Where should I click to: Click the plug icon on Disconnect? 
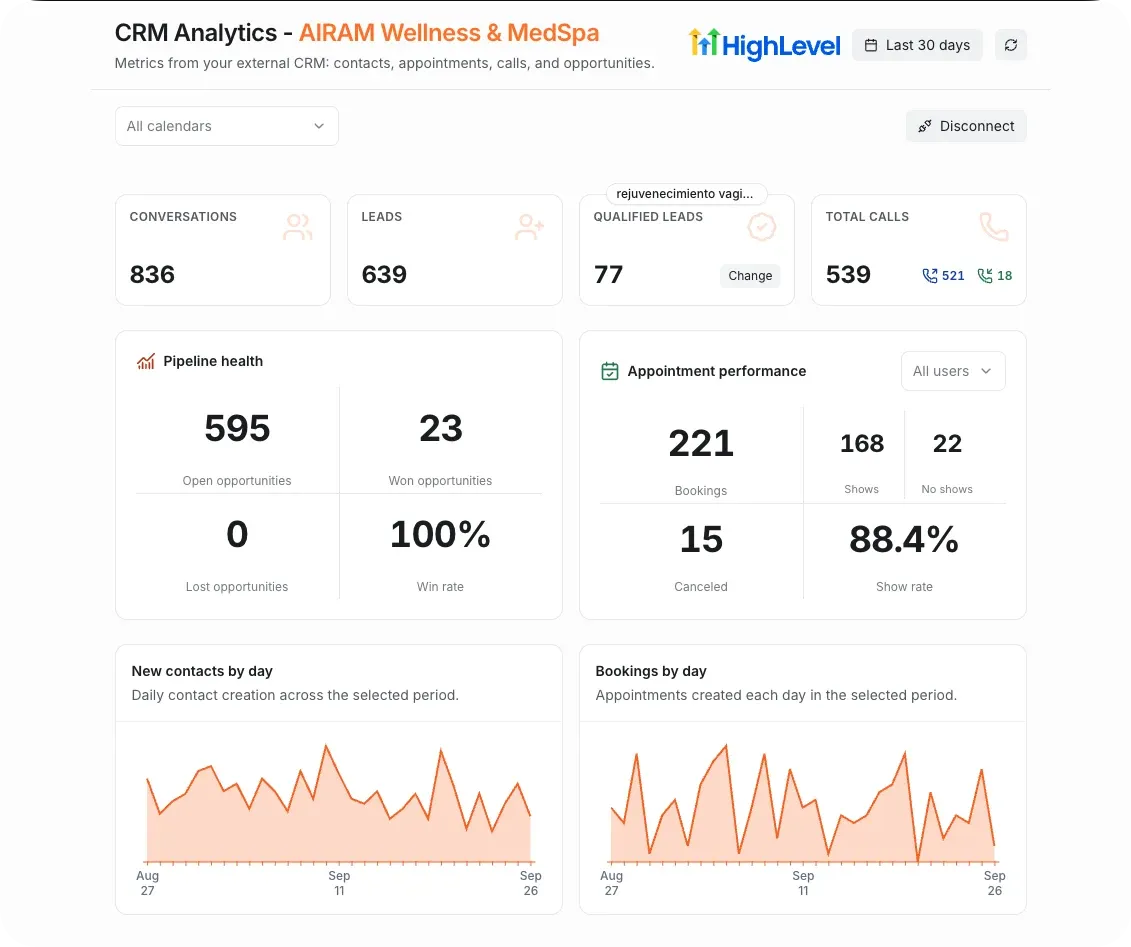pyautogui.click(x=925, y=126)
